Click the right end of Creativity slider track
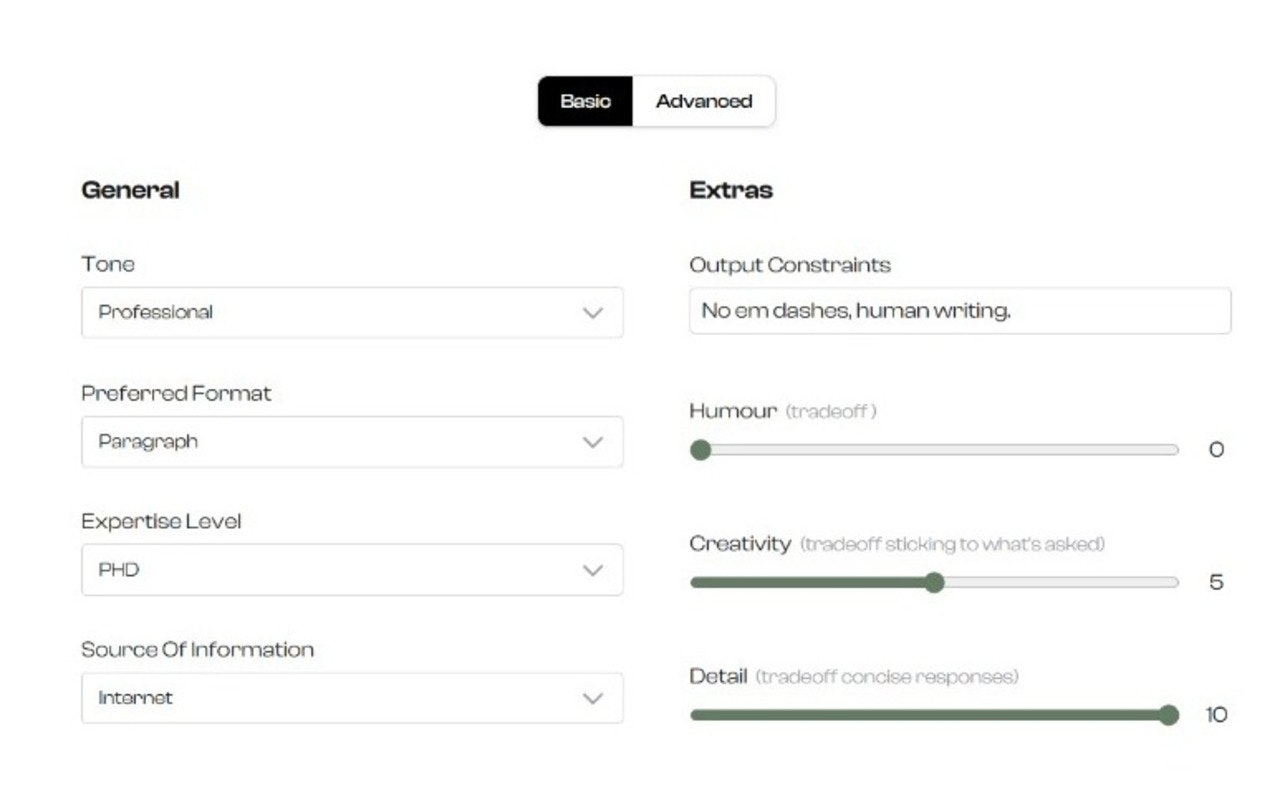 click(1175, 583)
